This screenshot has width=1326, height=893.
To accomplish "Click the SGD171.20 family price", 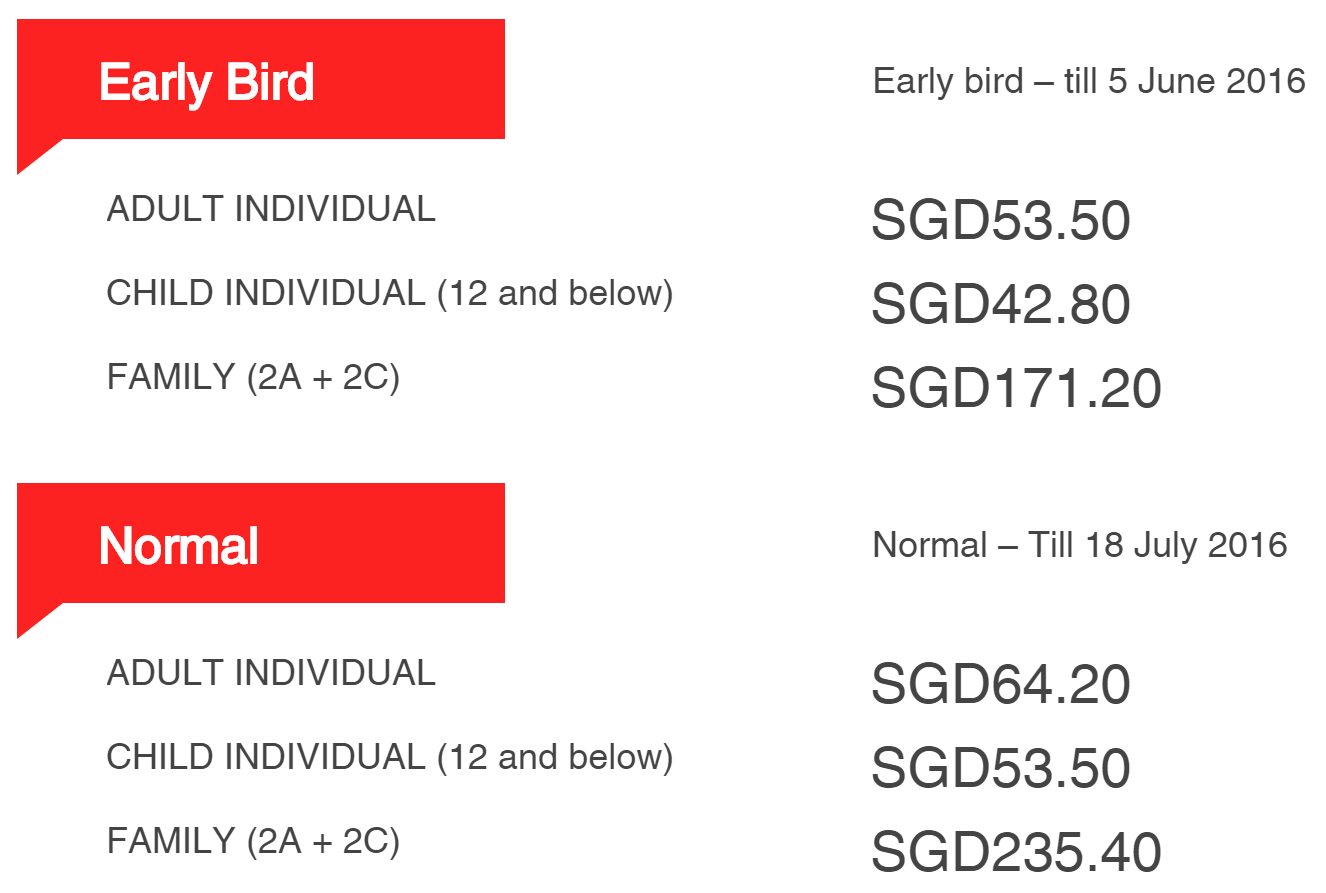I will pos(1016,389).
